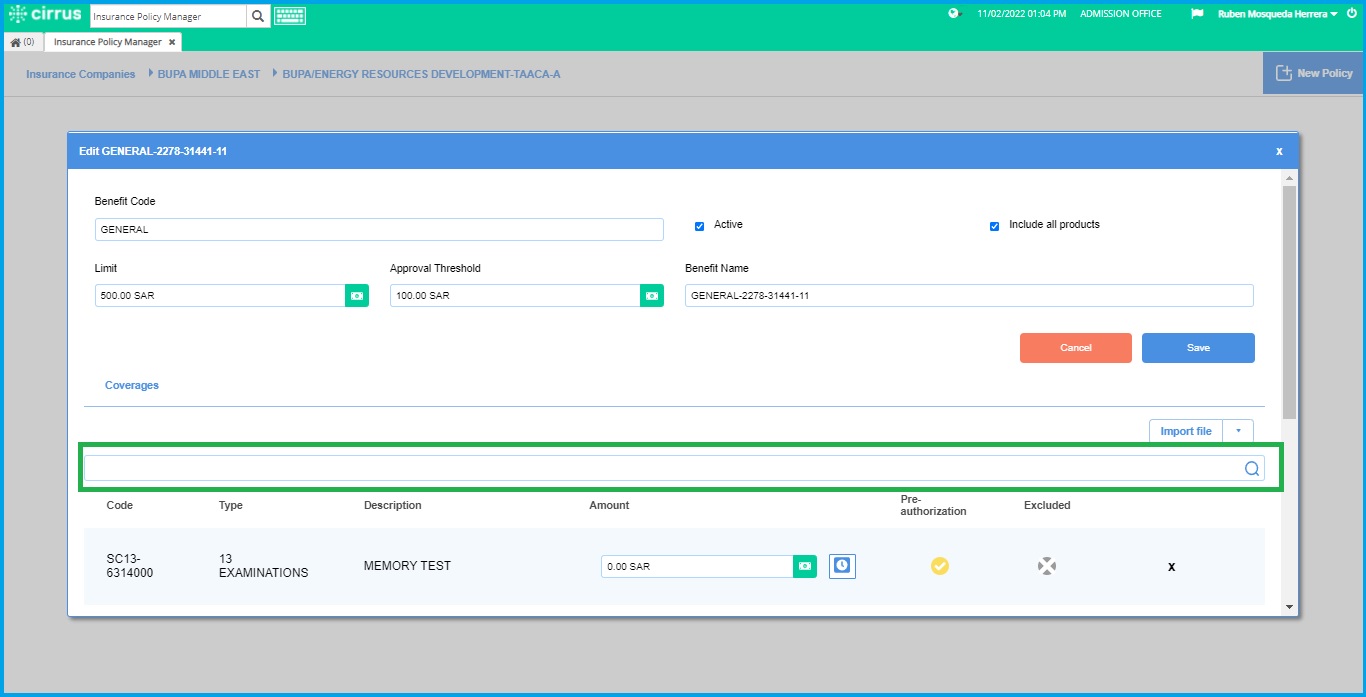
Task: Click the search magnifier in the coverages search bar
Action: (x=1251, y=467)
